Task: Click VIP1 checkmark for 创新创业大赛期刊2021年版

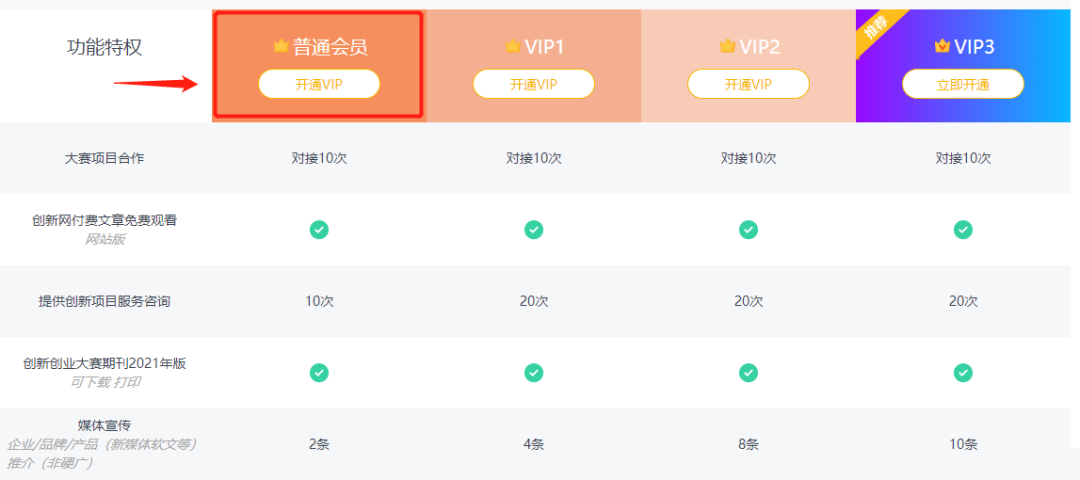Action: (534, 373)
